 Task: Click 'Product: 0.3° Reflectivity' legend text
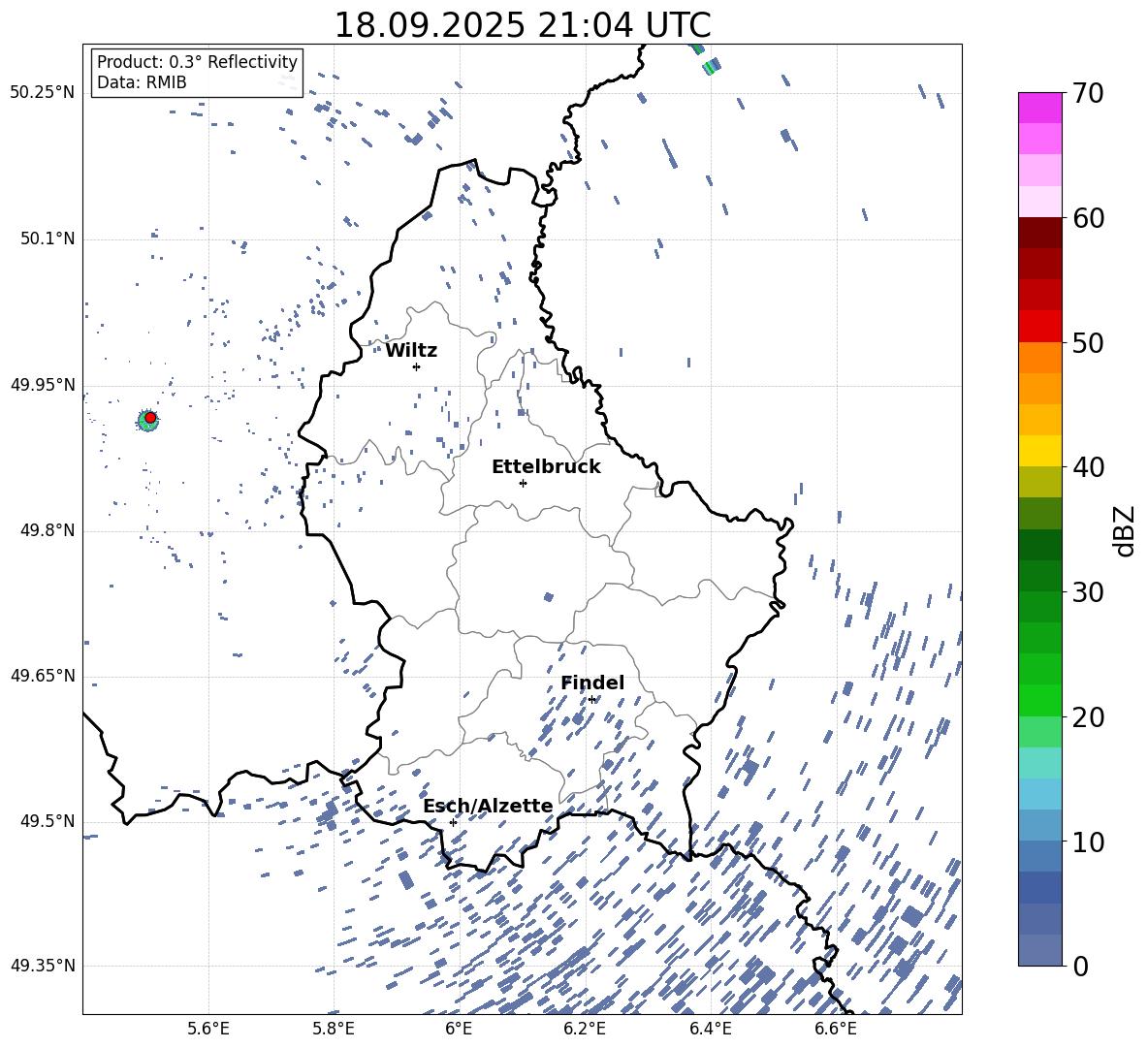[x=197, y=62]
